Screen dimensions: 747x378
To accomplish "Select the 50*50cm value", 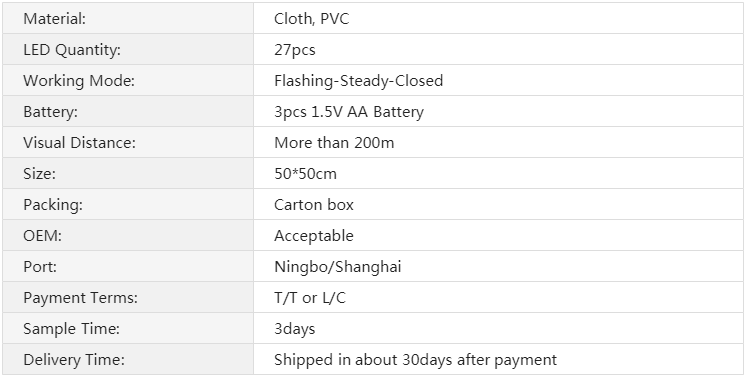I will coord(305,174).
